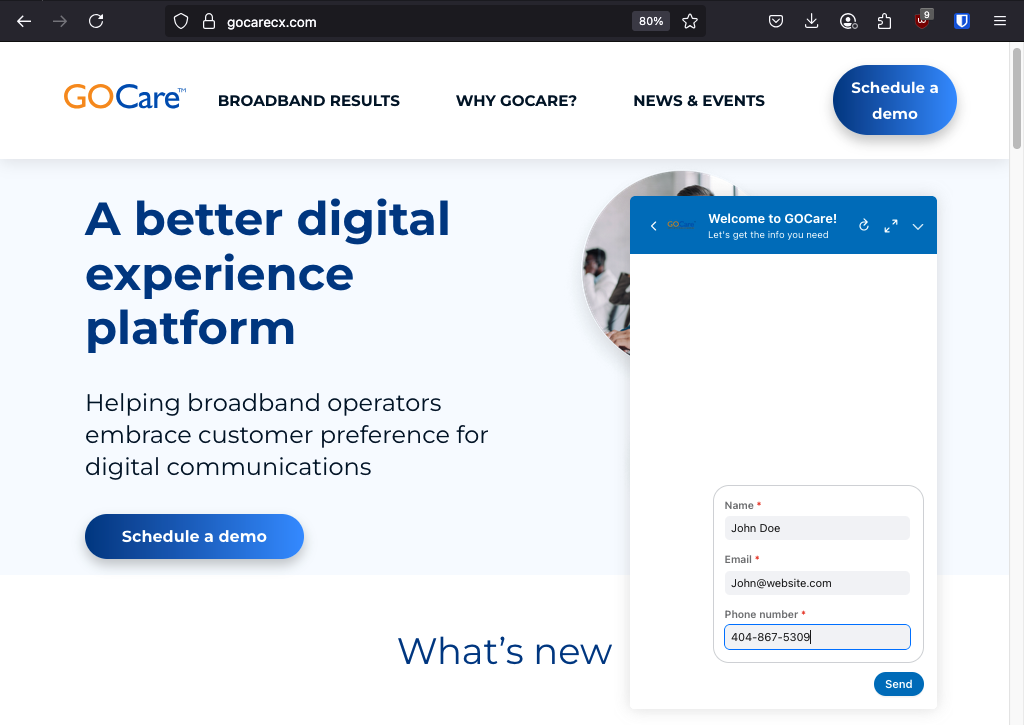Click the Phone number input field
Screen dimensions: 1024x725
(x=817, y=637)
